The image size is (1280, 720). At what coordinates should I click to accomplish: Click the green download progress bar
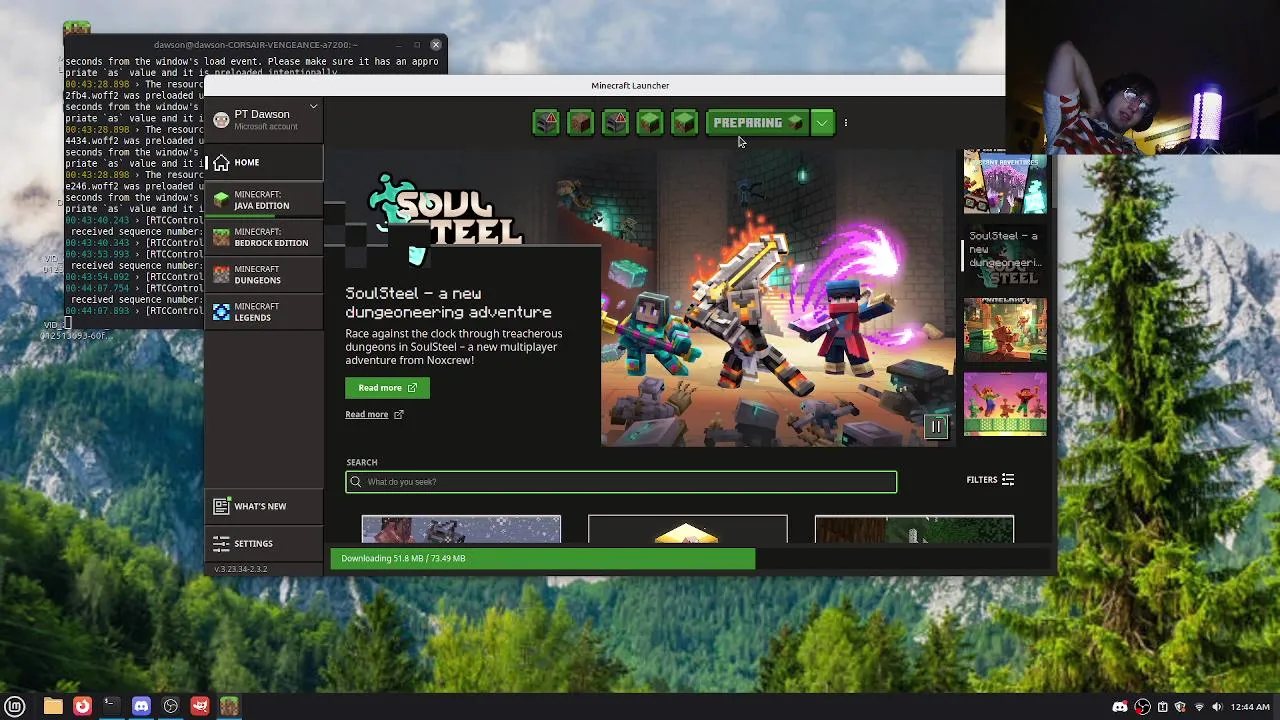pyautogui.click(x=543, y=558)
